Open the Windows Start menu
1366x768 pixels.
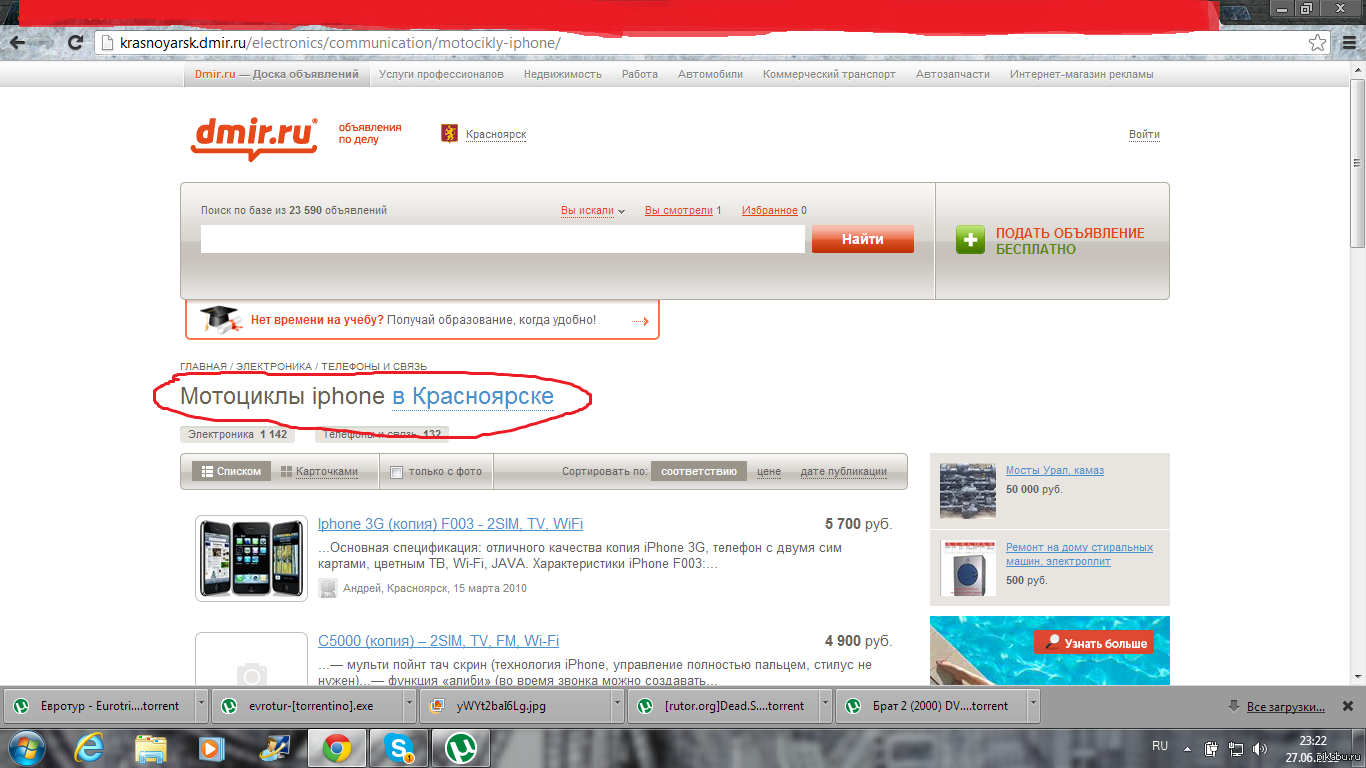pyautogui.click(x=27, y=747)
